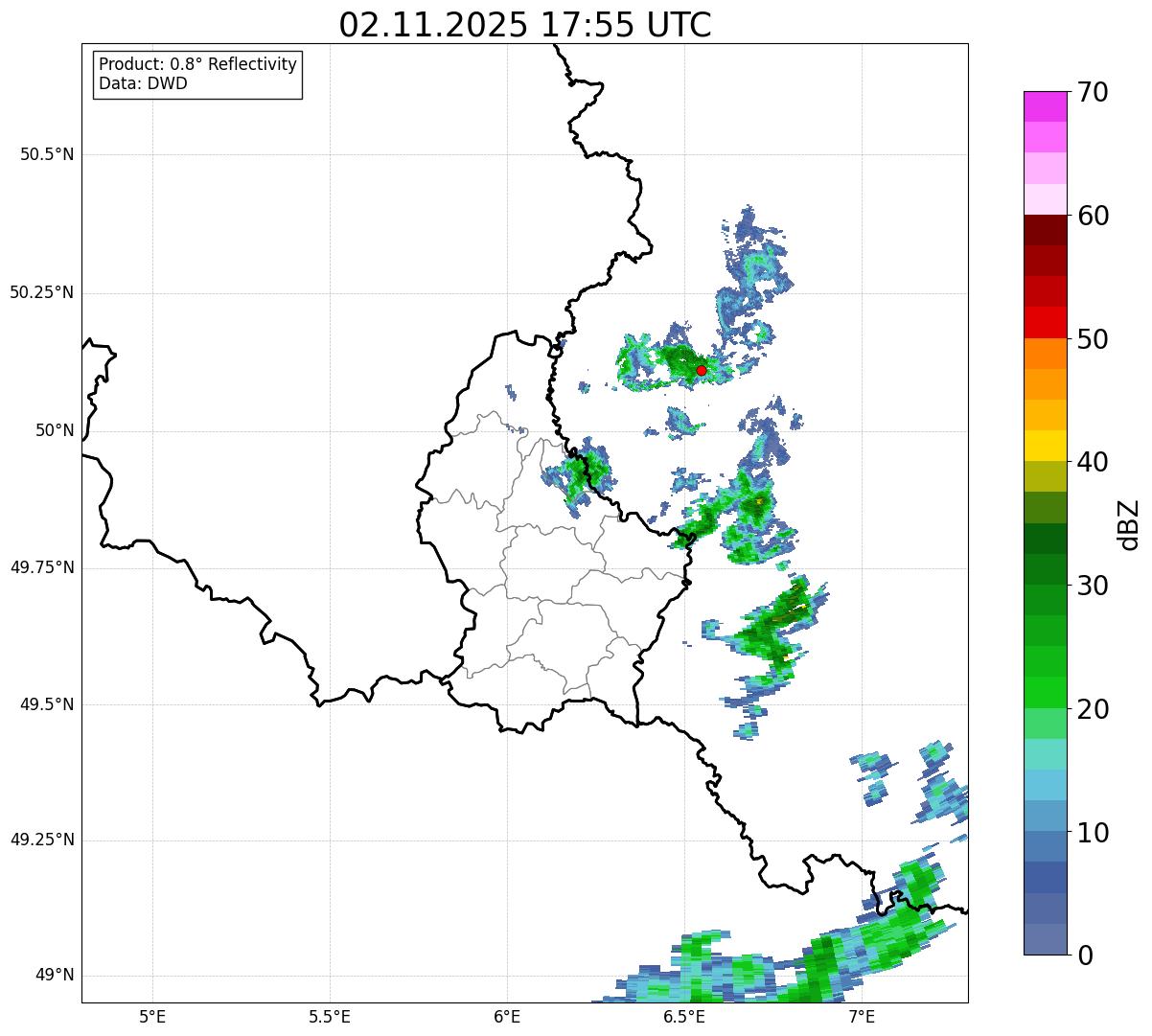The width and height of the screenshot is (1152, 1036).
Task: Click the 6.5°E longitude label
Action: [x=684, y=1016]
